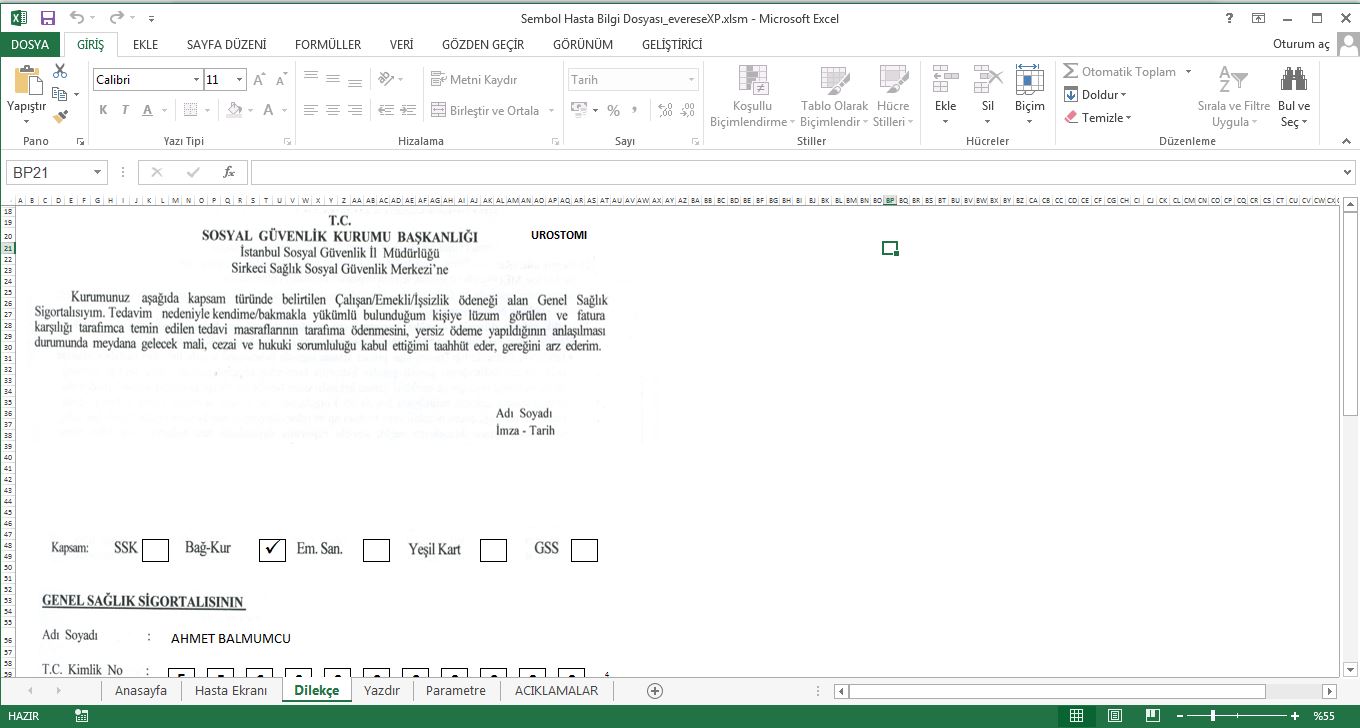This screenshot has height=728, width=1360.
Task: Click the text orientation icon
Action: 384,79
